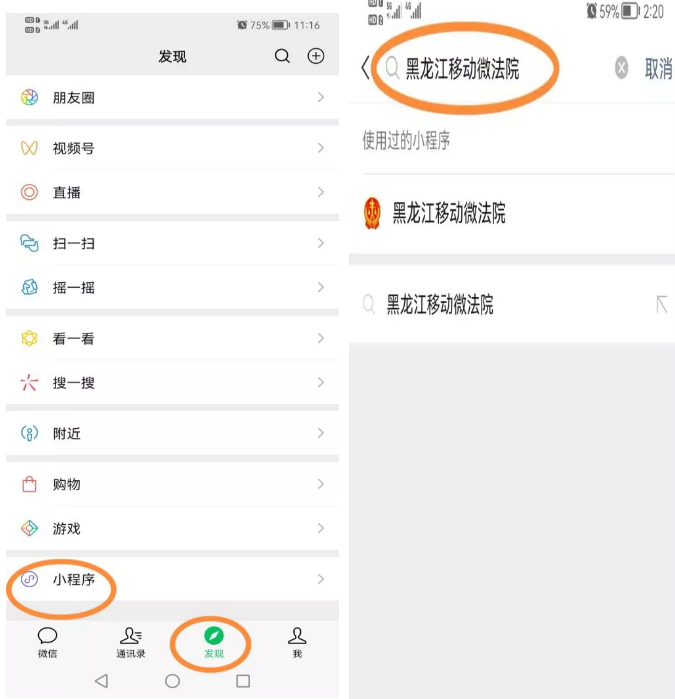Tap the Channels butterfly icon
Image resolution: width=675 pixels, height=699 pixels.
pos(29,148)
